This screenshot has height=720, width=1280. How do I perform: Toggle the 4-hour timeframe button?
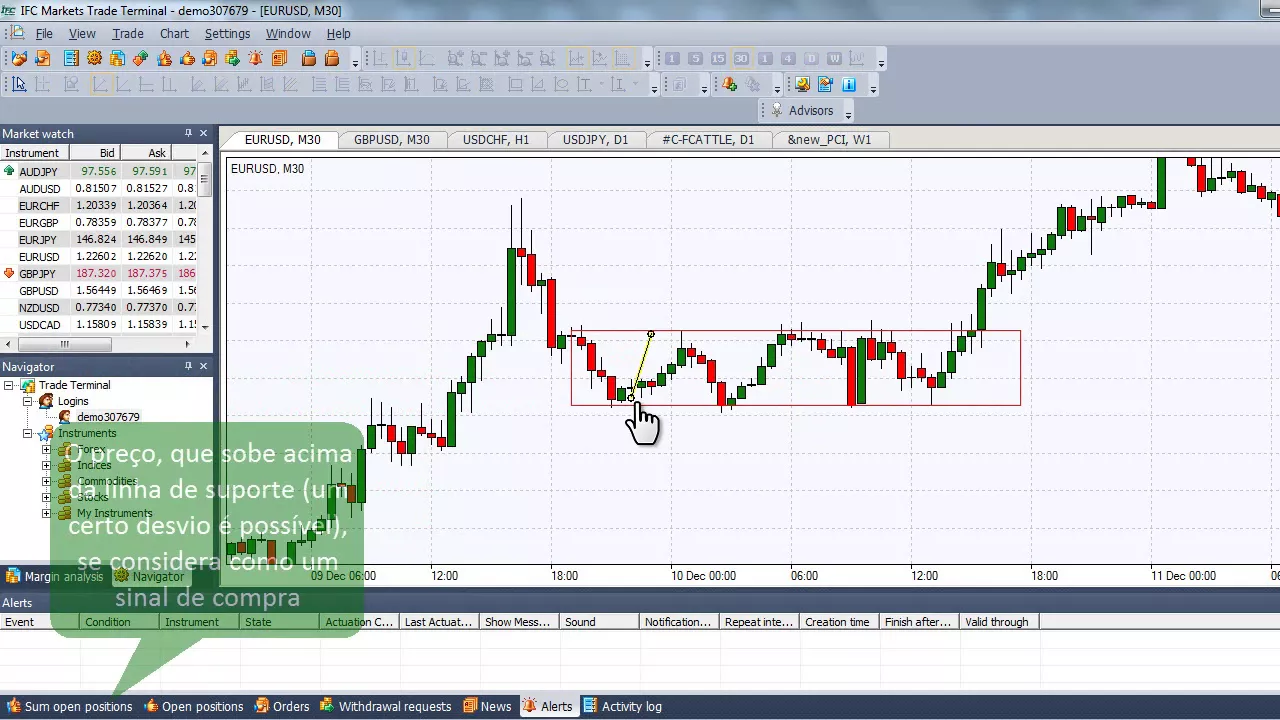788,59
